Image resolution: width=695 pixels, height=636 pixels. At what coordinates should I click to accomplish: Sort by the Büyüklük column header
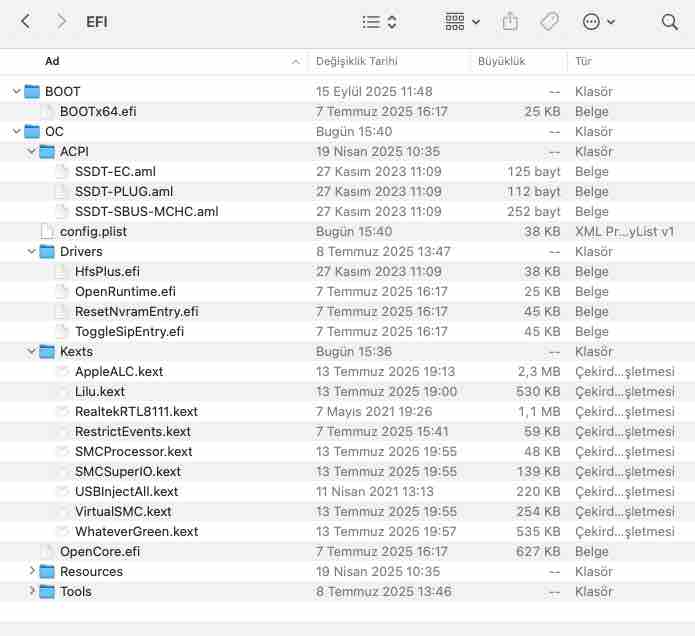[x=501, y=61]
